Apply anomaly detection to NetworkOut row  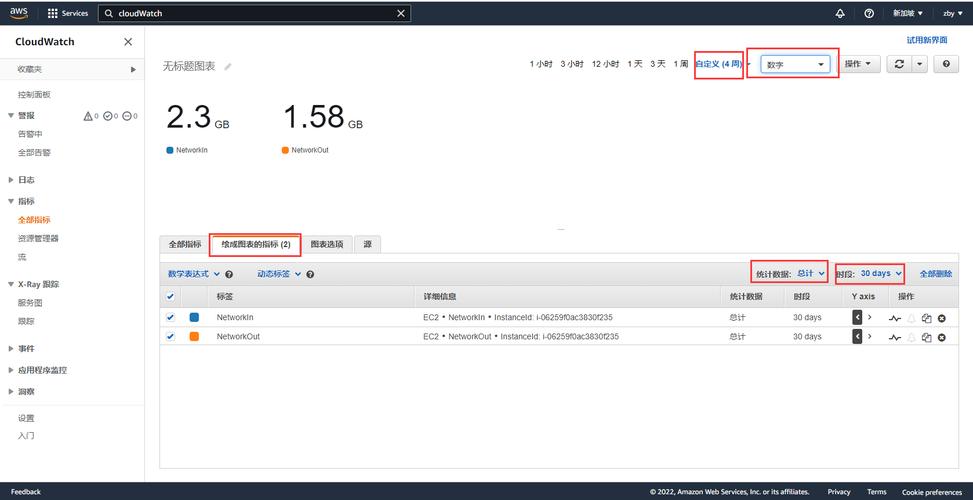[x=894, y=337]
